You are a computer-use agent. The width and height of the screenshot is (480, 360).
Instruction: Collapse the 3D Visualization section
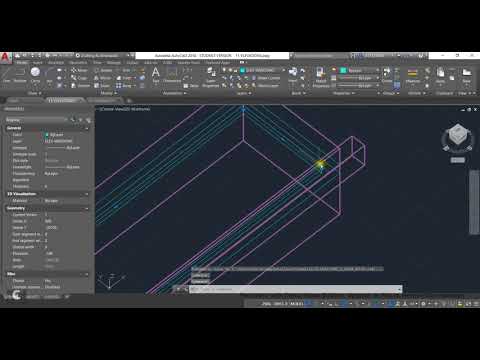pyautogui.click(x=87, y=194)
